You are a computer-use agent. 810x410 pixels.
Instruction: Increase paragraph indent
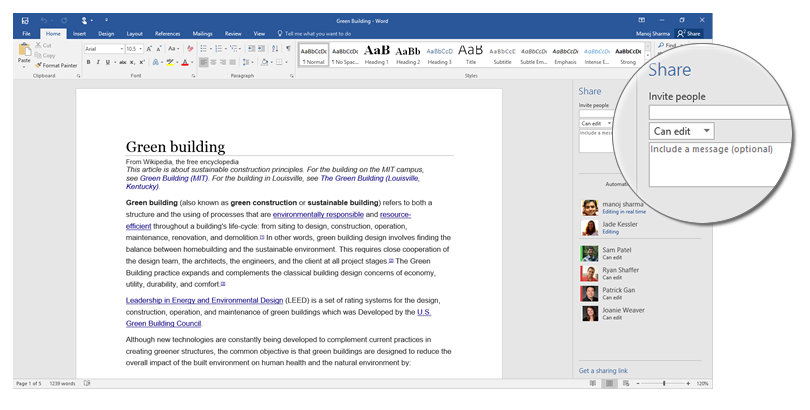[261, 49]
